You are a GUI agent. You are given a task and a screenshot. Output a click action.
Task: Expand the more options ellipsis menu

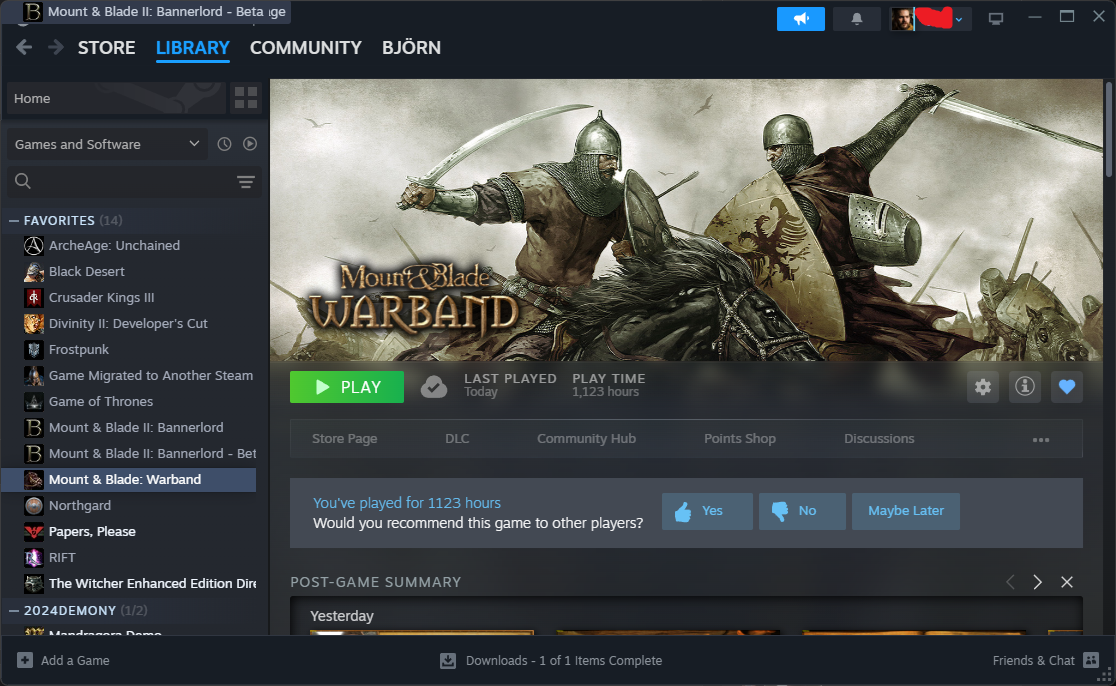coord(1041,439)
